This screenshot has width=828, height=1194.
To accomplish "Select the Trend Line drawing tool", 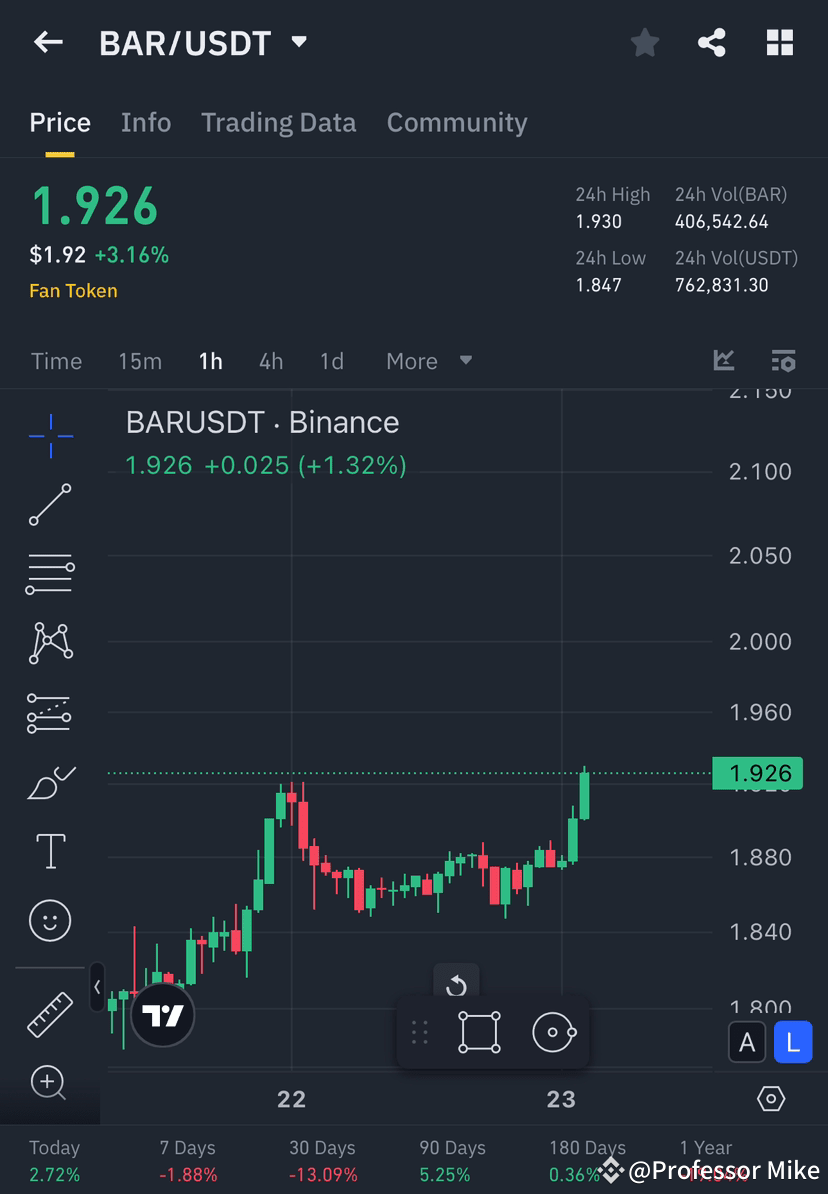I will tap(50, 505).
